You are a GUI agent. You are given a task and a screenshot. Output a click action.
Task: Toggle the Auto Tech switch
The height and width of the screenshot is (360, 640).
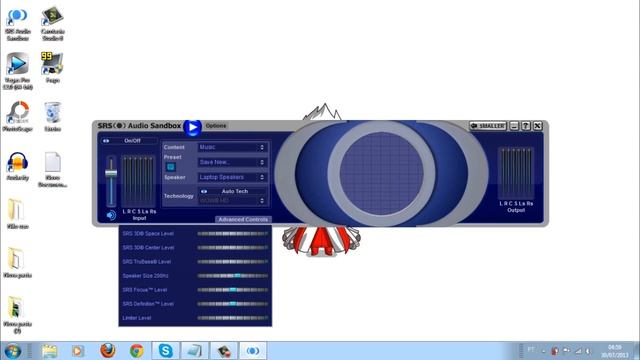[x=233, y=191]
